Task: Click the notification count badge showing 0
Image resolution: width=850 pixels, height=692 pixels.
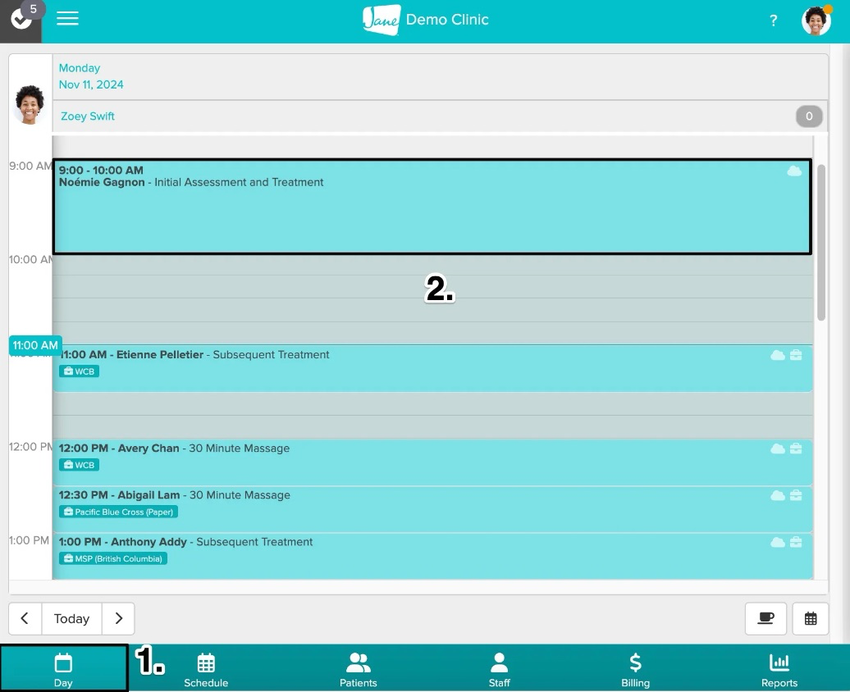Action: coord(809,116)
